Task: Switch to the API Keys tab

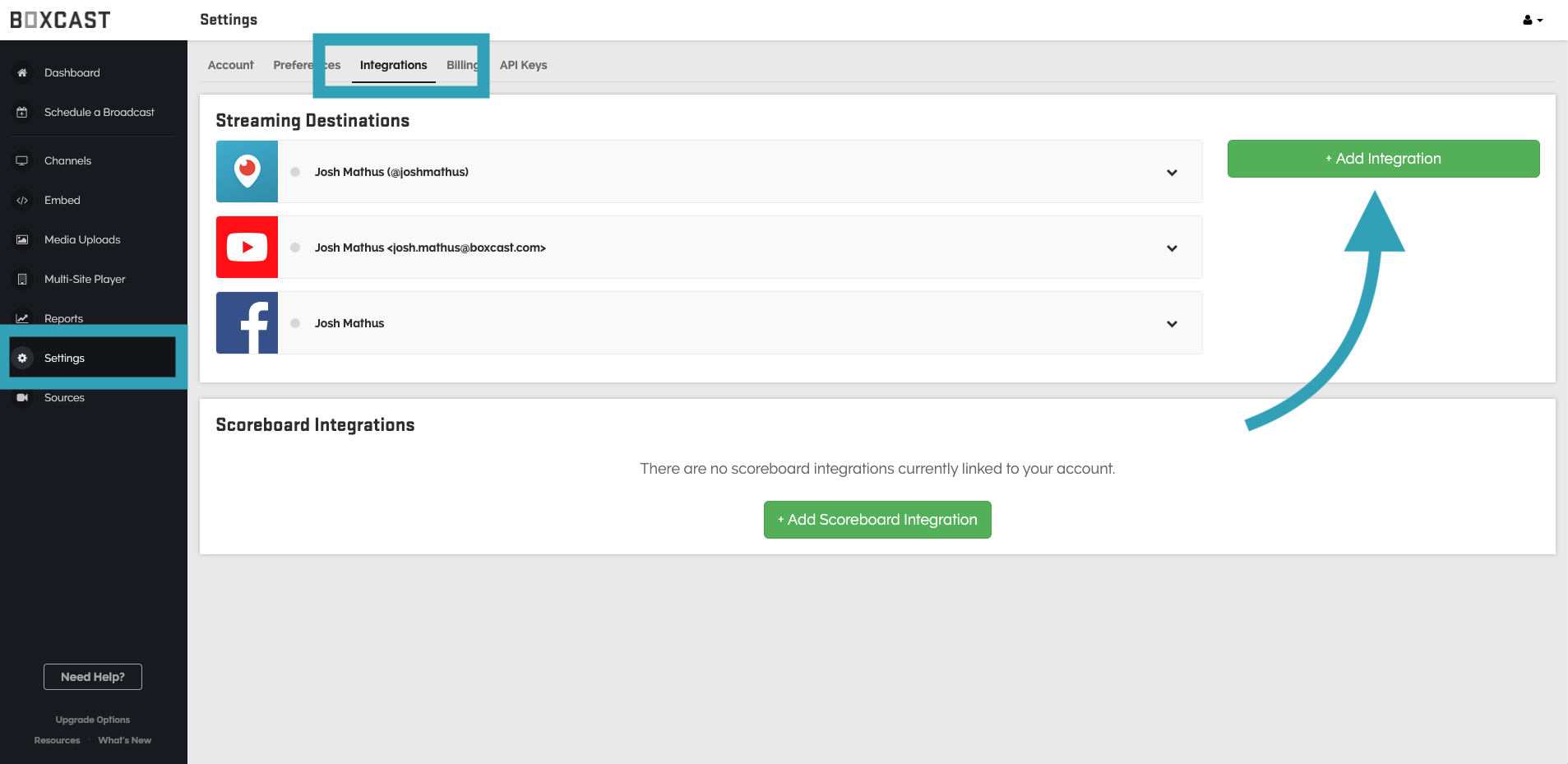Action: pos(523,65)
